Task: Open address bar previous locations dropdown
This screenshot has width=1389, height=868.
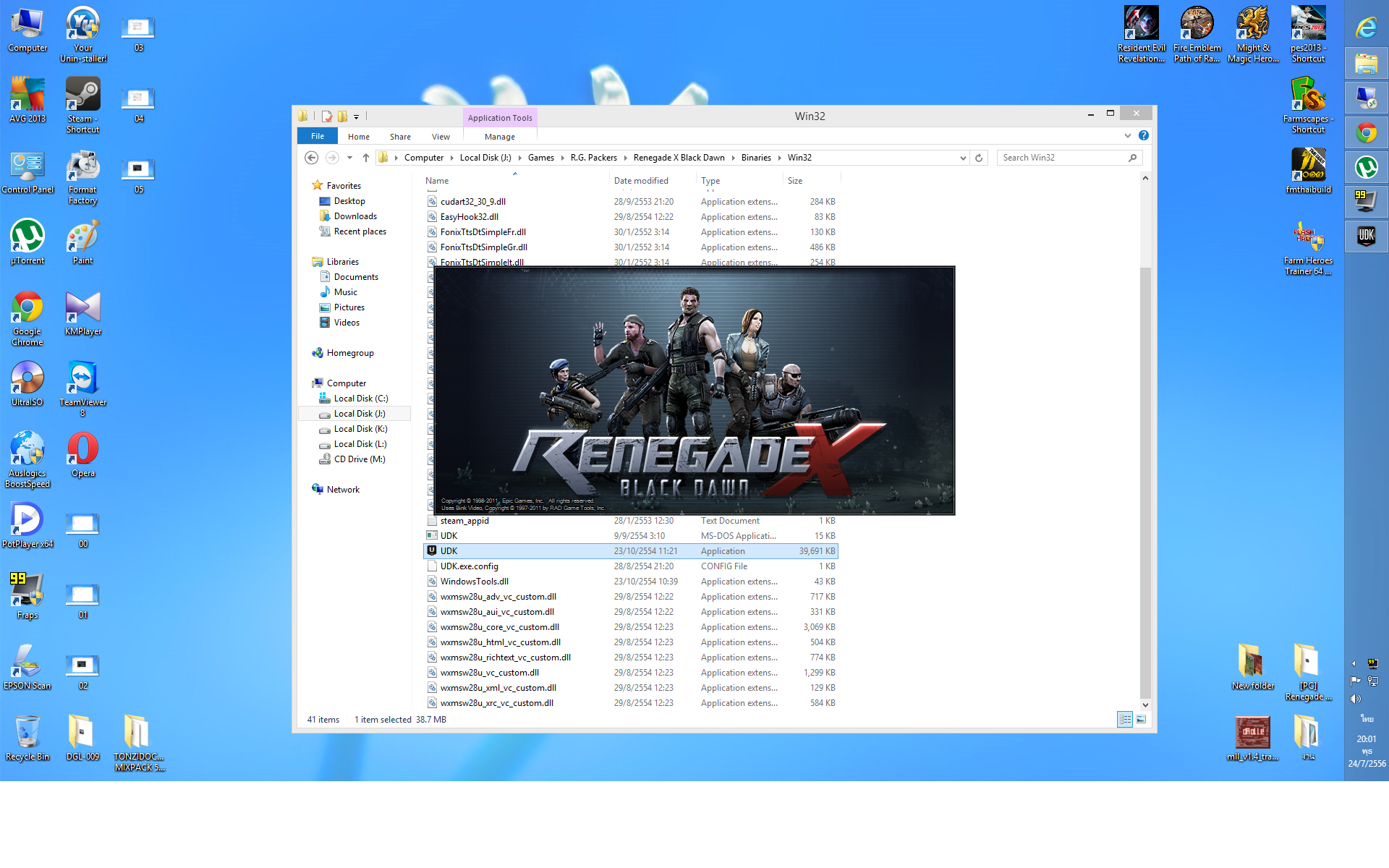Action: coord(962,158)
